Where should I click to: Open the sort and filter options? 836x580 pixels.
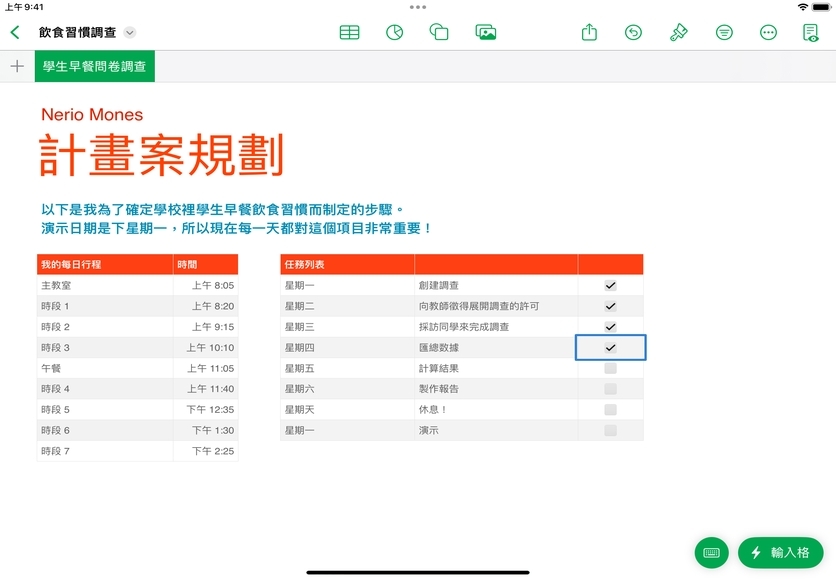724,32
